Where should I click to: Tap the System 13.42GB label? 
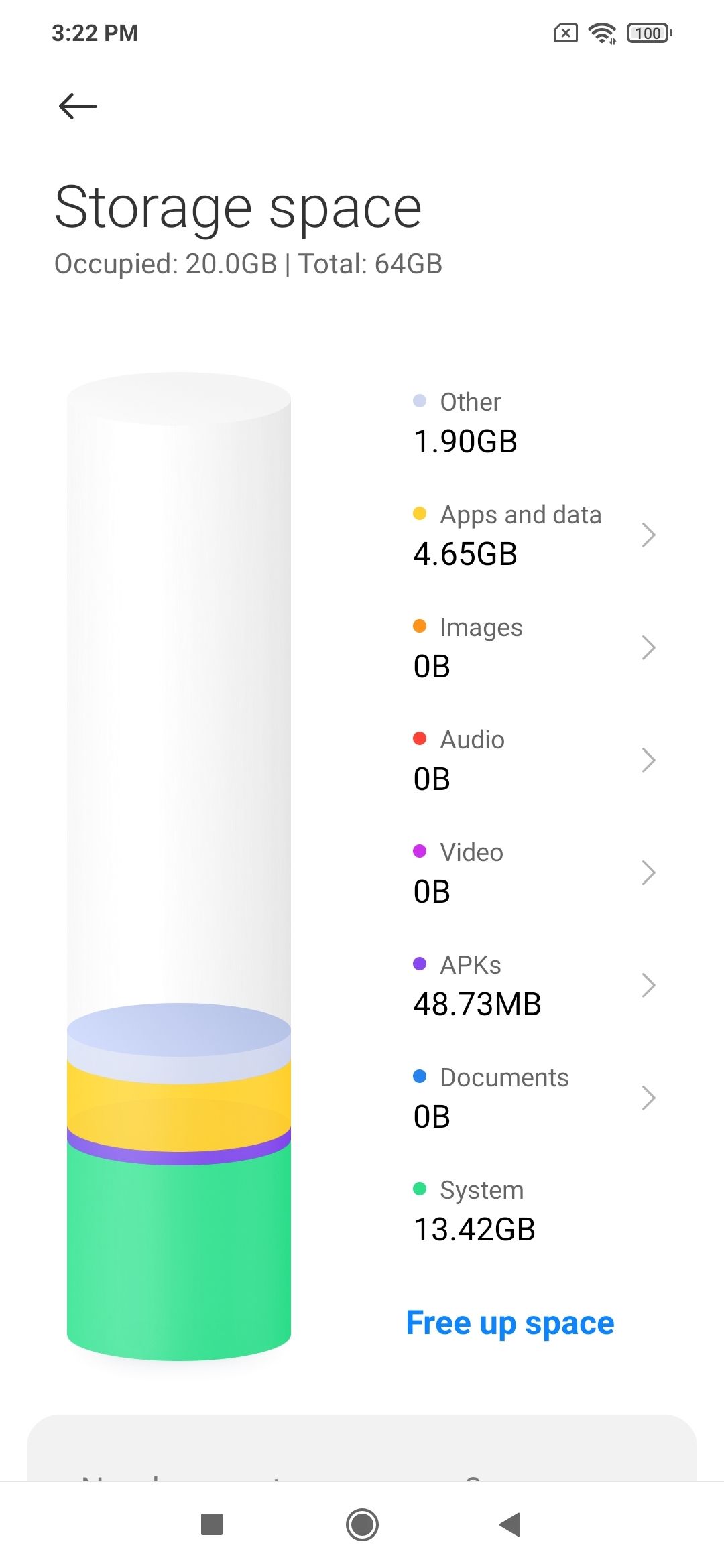pyautogui.click(x=475, y=1210)
